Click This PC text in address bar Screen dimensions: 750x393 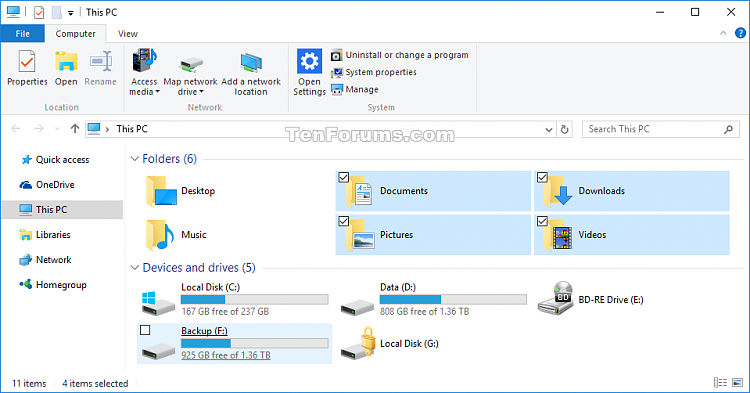click(x=132, y=129)
